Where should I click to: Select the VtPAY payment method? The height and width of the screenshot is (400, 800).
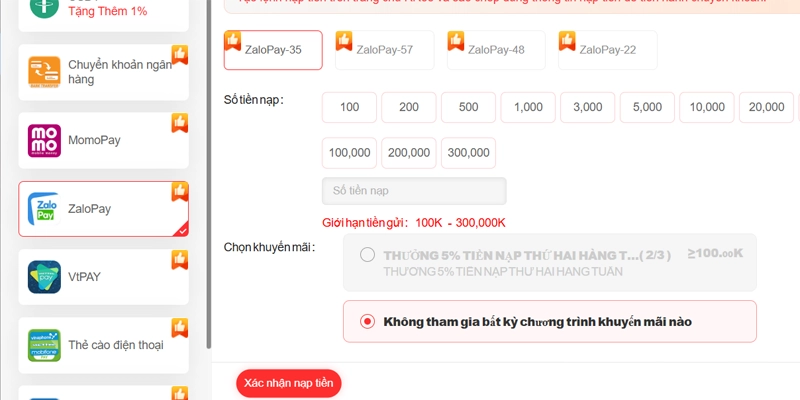coord(104,277)
